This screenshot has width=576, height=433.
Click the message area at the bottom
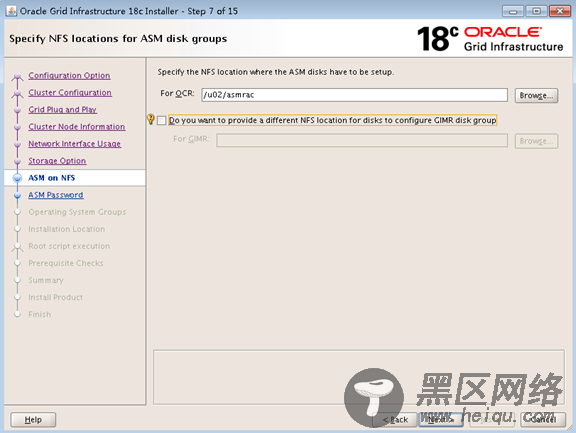[x=359, y=377]
